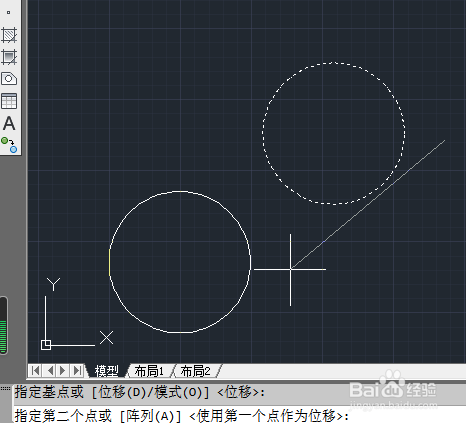Screen dimensions: 466x423
Task: Go to previous layout tab arrow
Action: pyautogui.click(x=50, y=370)
